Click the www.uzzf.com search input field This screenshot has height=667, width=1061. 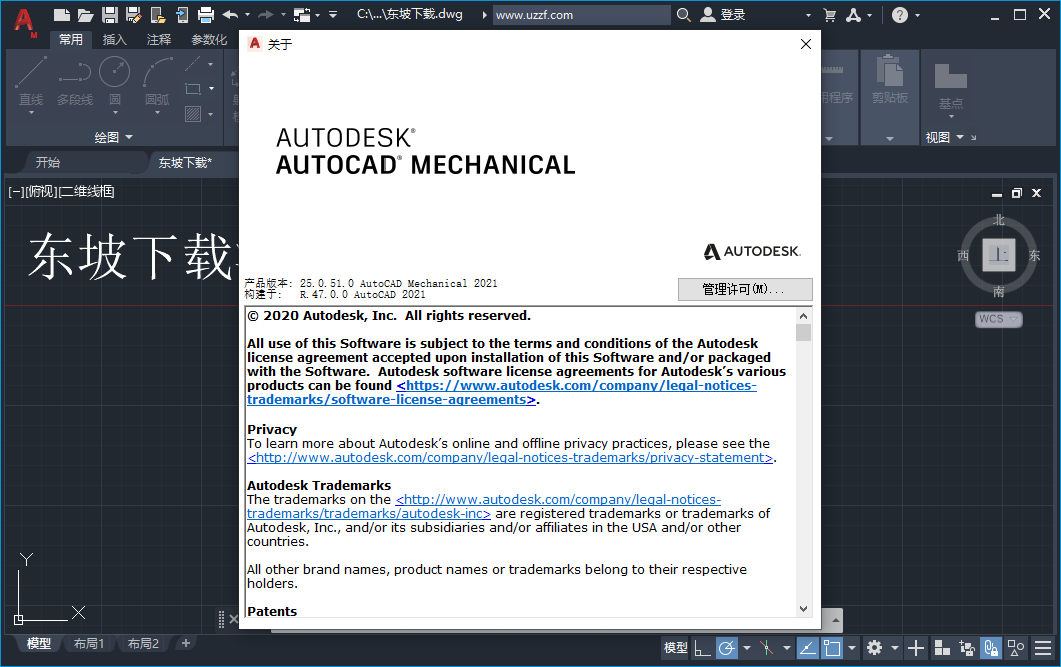[x=581, y=15]
